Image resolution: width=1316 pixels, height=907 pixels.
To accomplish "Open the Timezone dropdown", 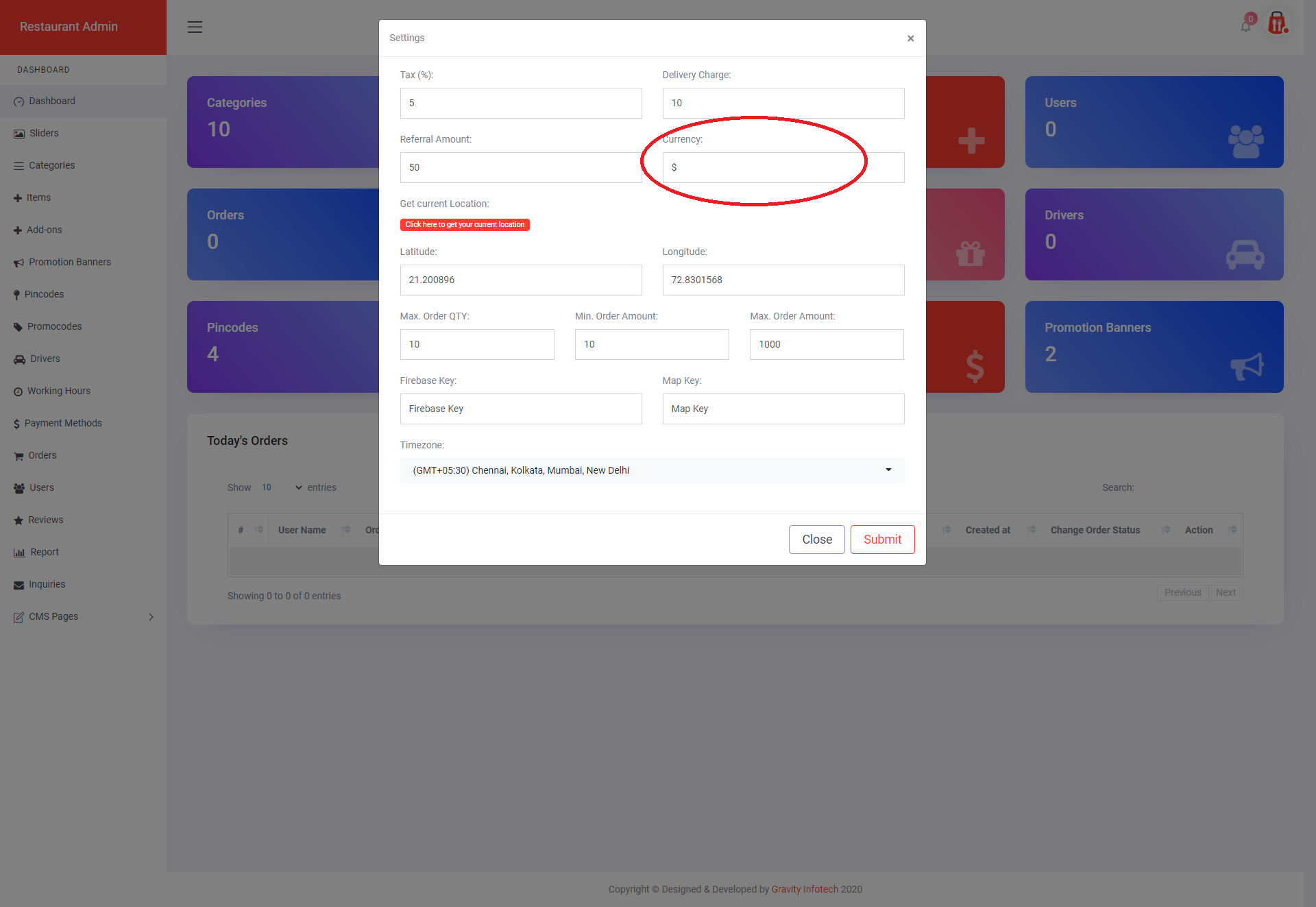I will tap(652, 470).
